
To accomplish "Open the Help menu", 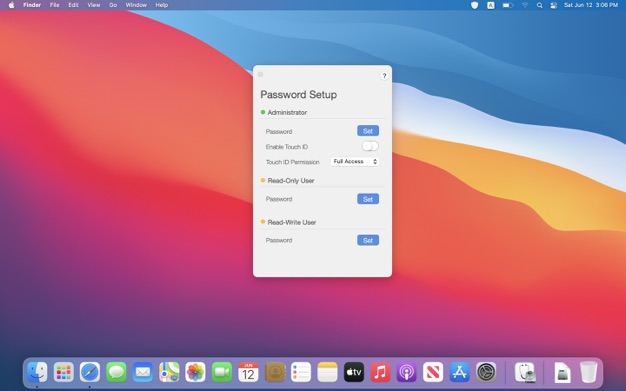I will point(161,5).
